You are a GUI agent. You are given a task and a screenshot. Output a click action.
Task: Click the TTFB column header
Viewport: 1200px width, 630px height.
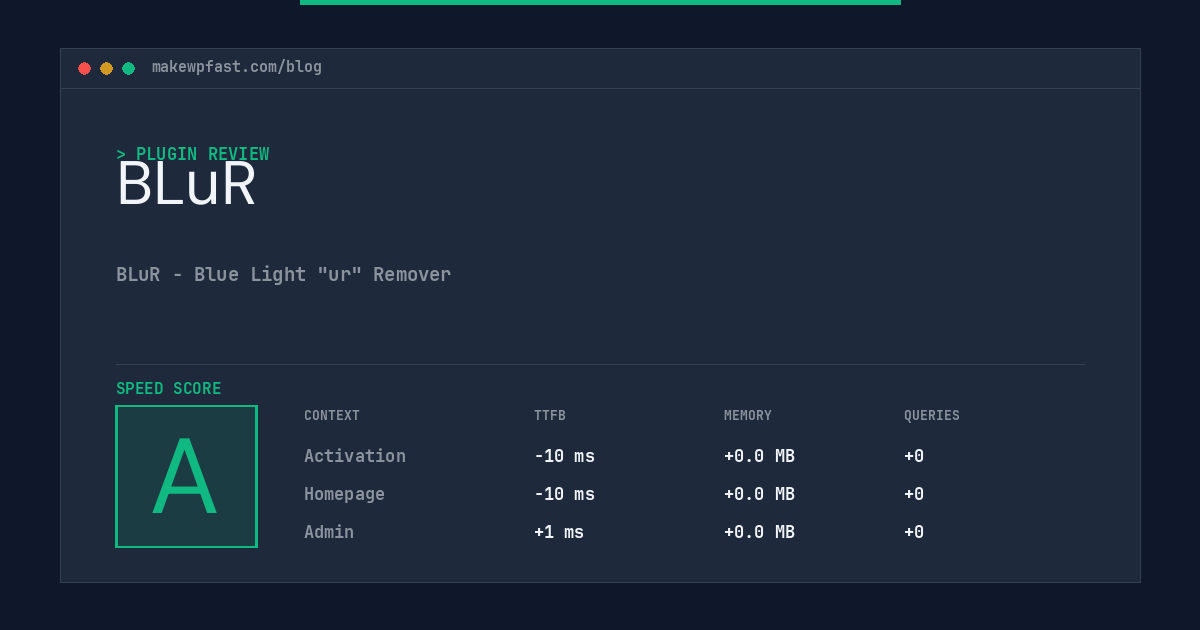(x=550, y=416)
